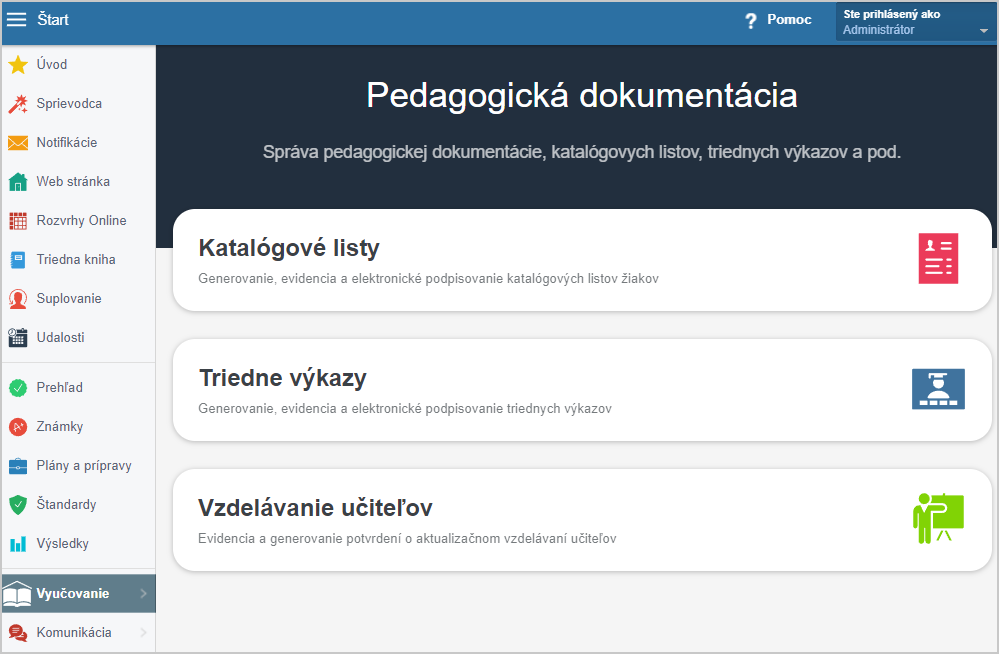The width and height of the screenshot is (999, 654).
Task: Open the Udalosti calendar icon
Action: [x=18, y=338]
